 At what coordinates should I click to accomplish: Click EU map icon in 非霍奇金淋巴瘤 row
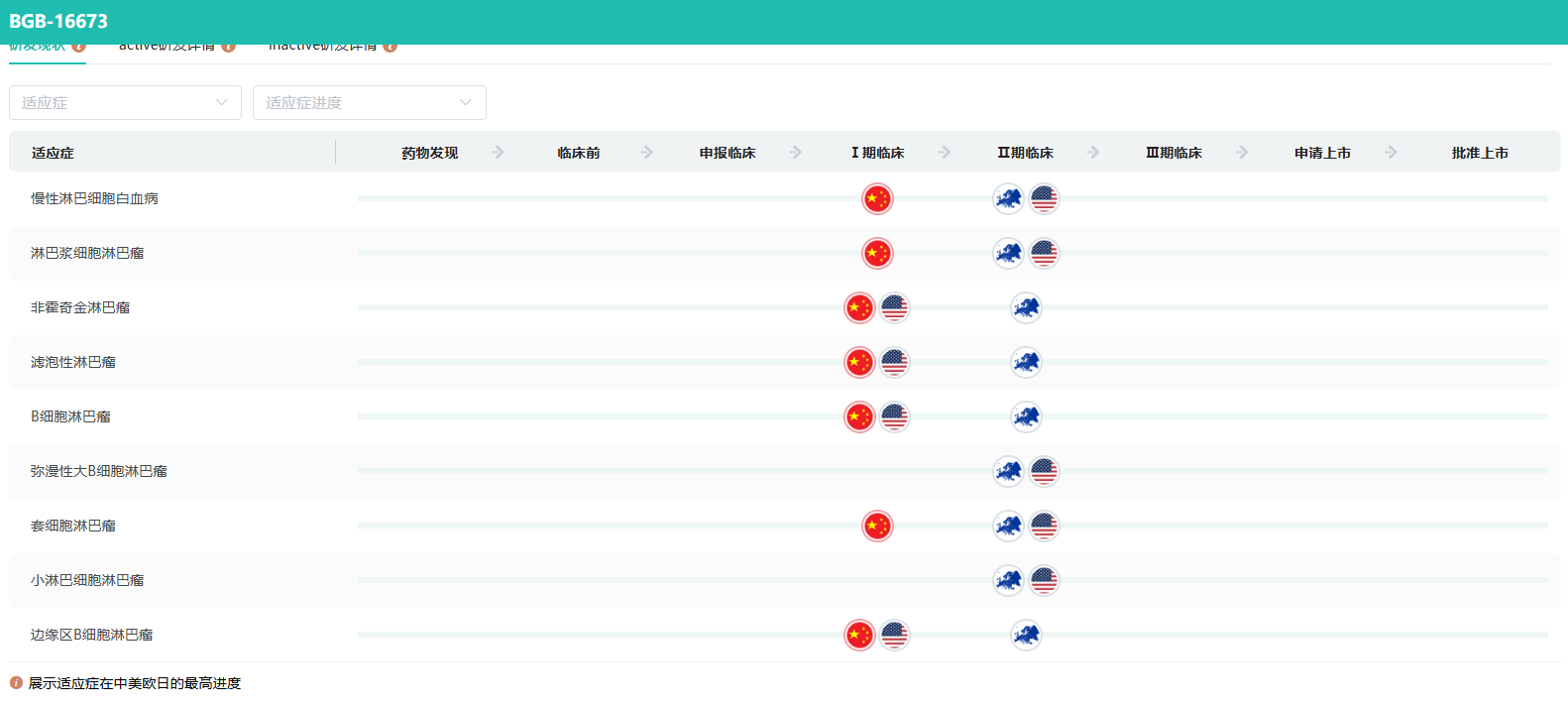click(1026, 307)
